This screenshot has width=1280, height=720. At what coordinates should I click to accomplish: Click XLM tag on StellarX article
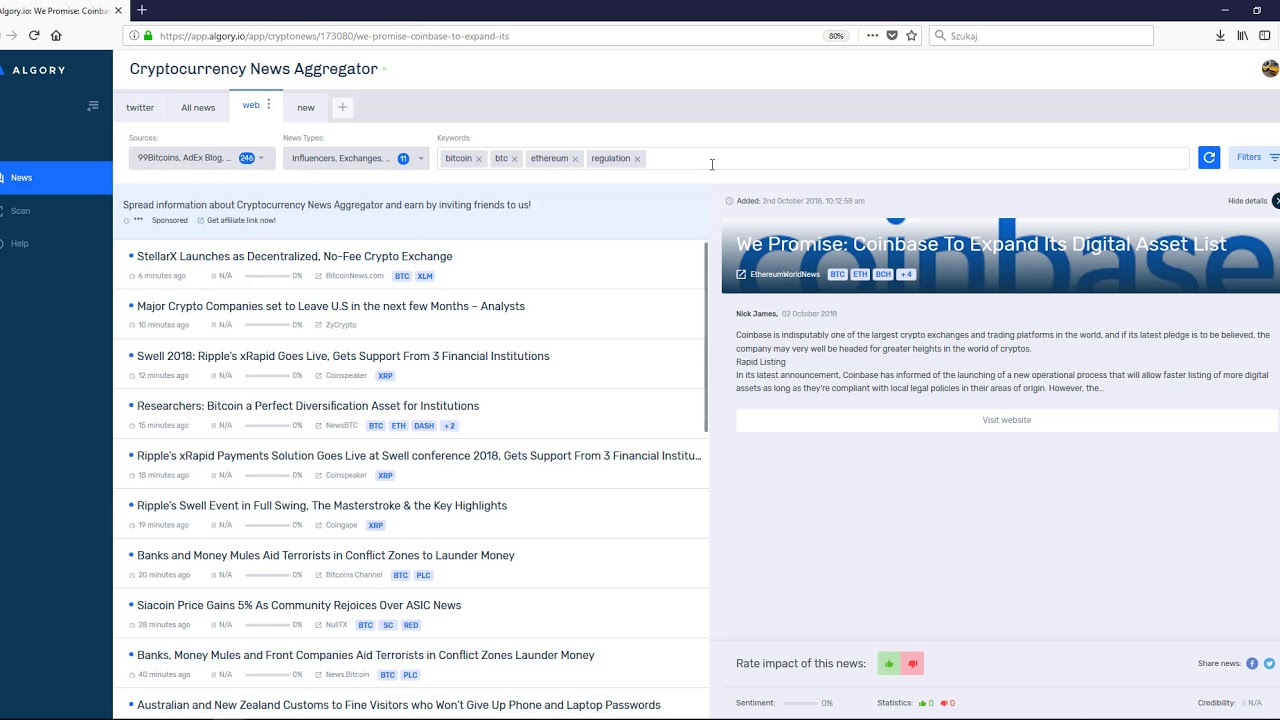(x=425, y=276)
